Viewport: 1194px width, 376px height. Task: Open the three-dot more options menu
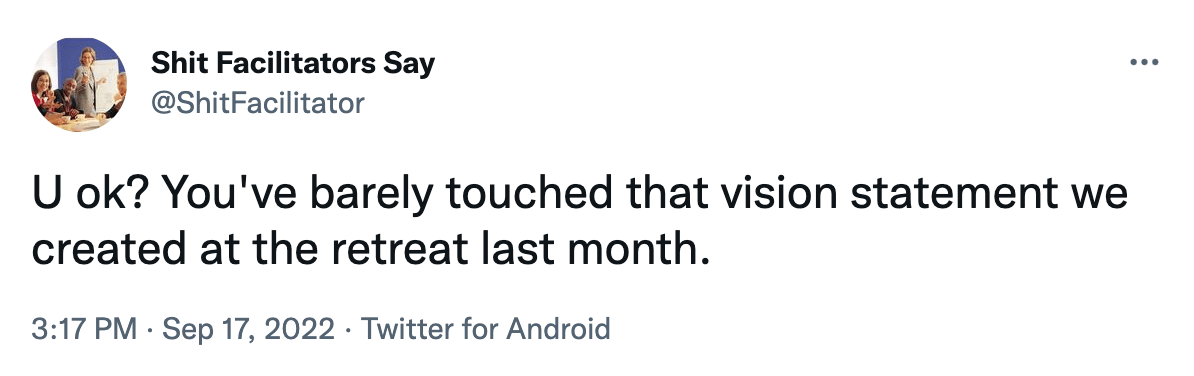coord(1144,63)
